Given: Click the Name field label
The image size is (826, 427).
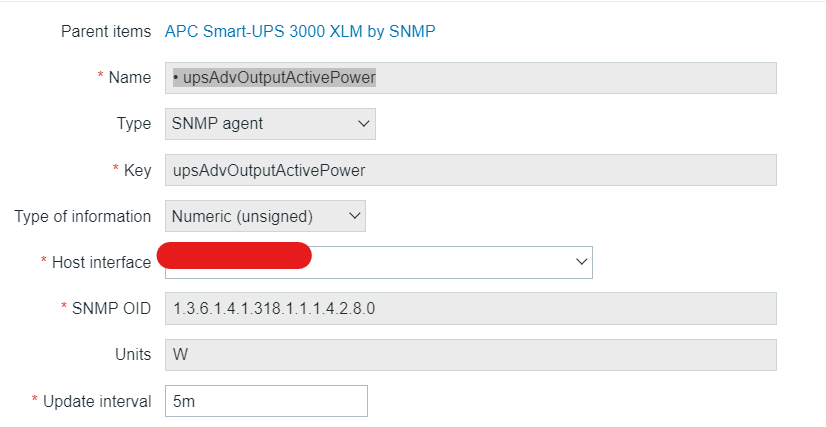Looking at the screenshot, I should pyautogui.click(x=130, y=78).
